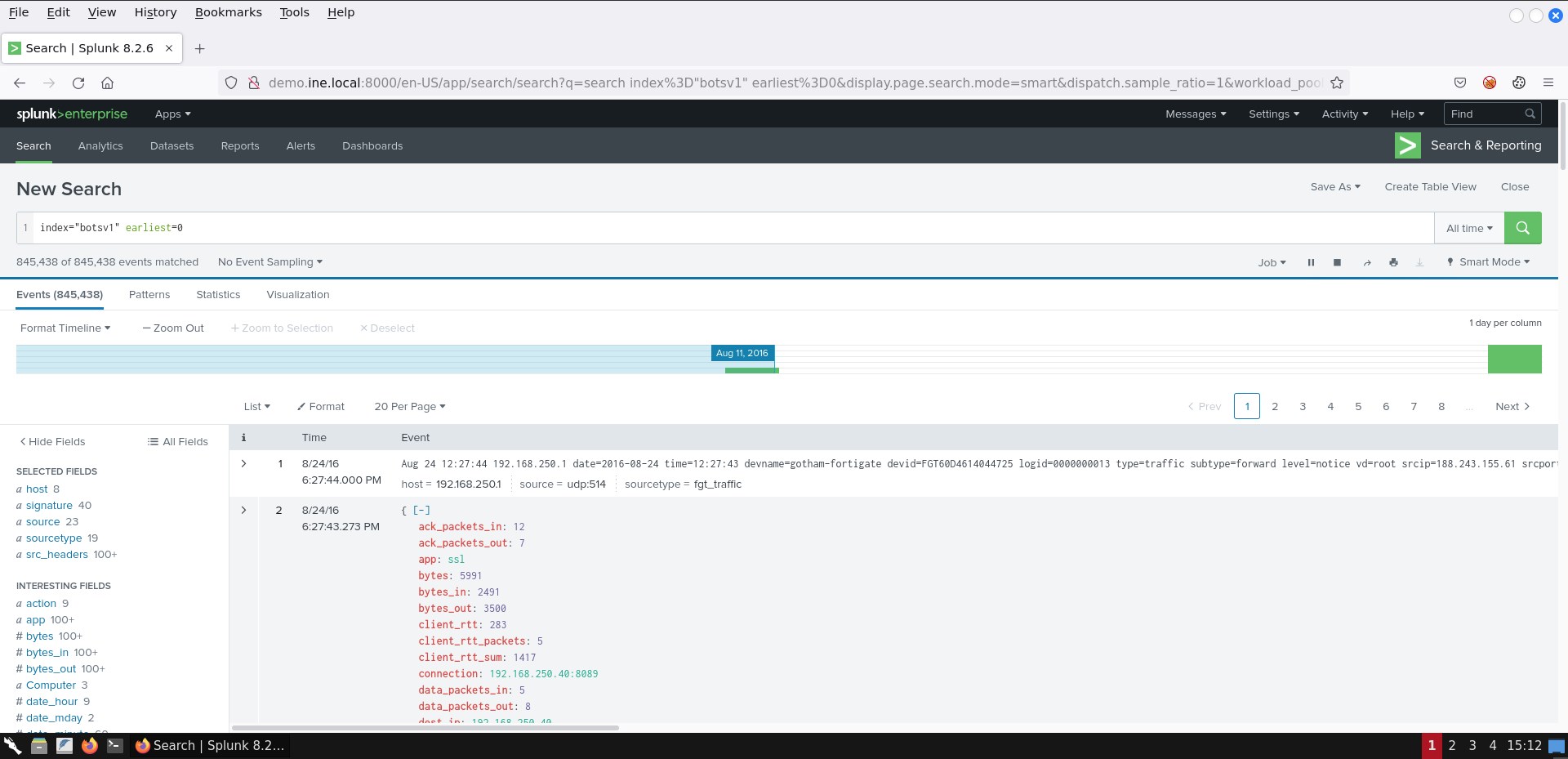1568x759 pixels.
Task: Open the Save As dropdown
Action: pos(1335,186)
